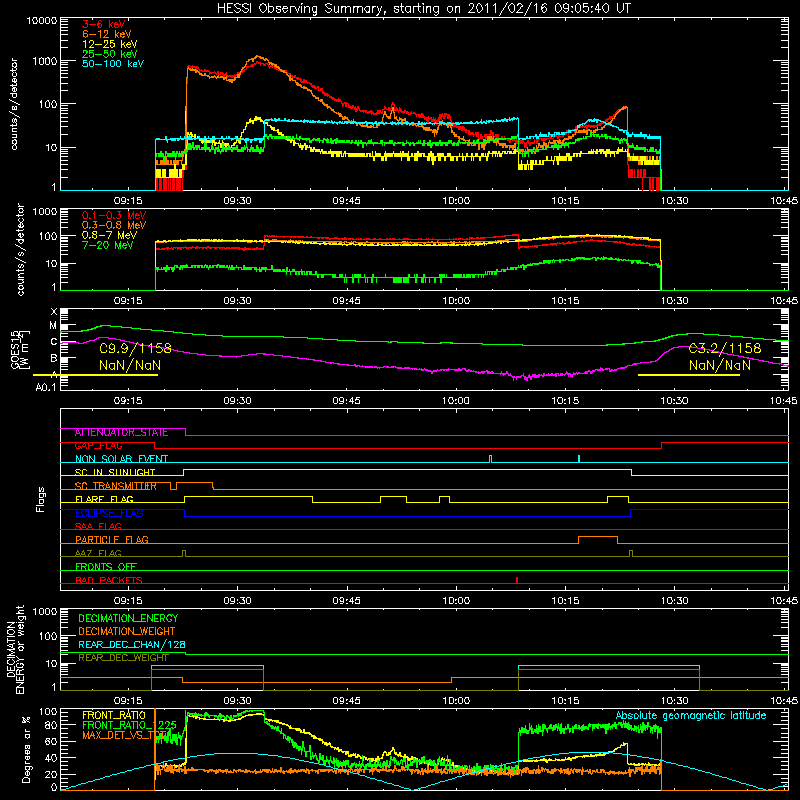
Task: Select the orange "6-12 keV" legend label
Action: [107, 34]
